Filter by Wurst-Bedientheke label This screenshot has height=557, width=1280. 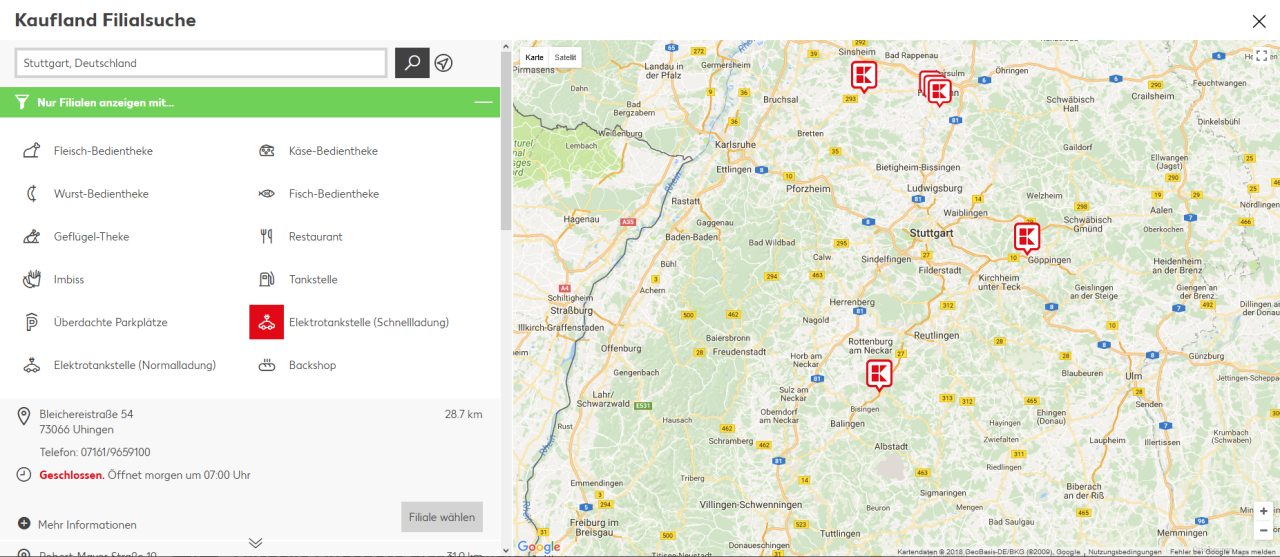101,194
